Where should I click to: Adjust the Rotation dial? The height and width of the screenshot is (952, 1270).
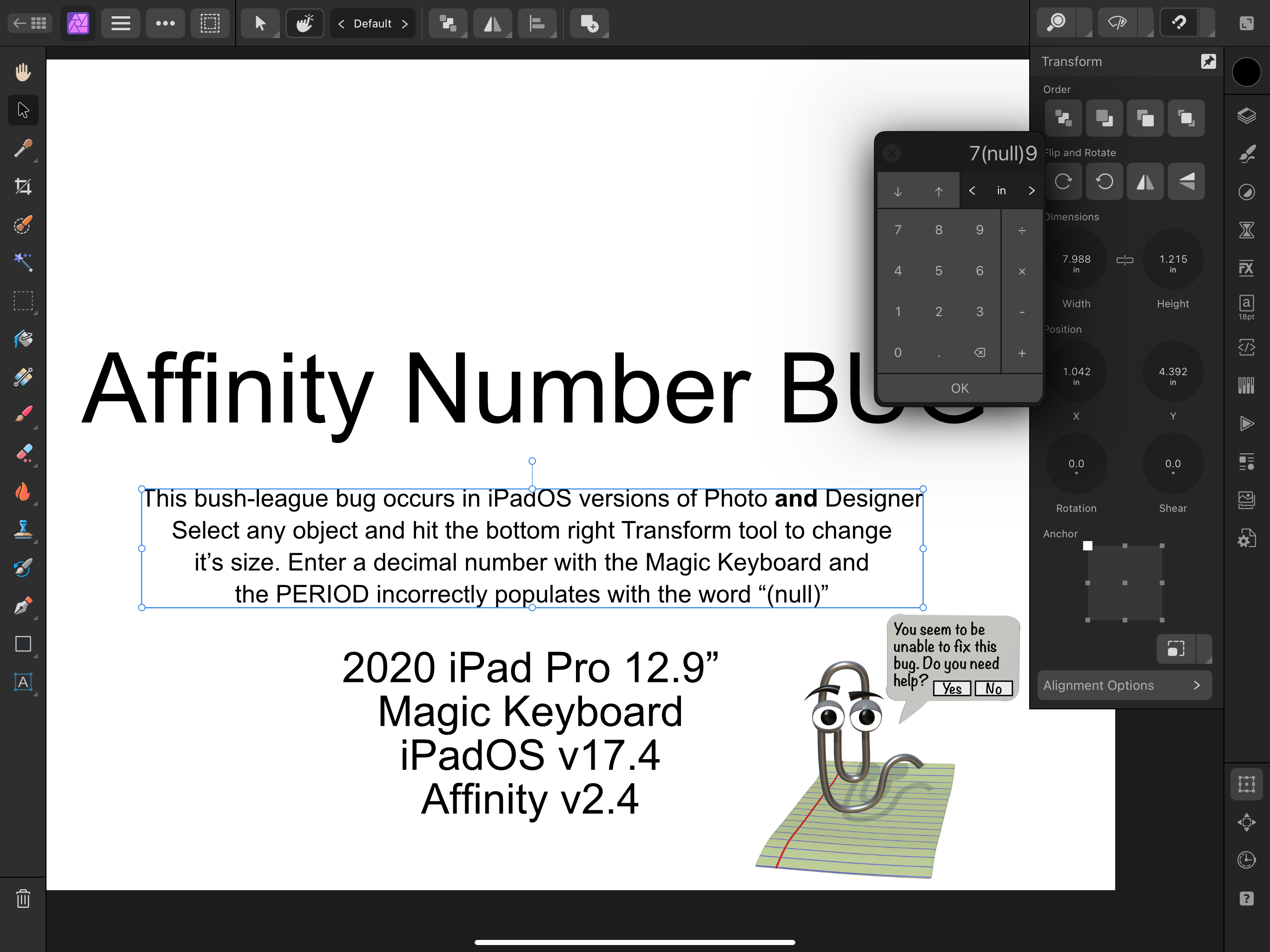(x=1077, y=464)
